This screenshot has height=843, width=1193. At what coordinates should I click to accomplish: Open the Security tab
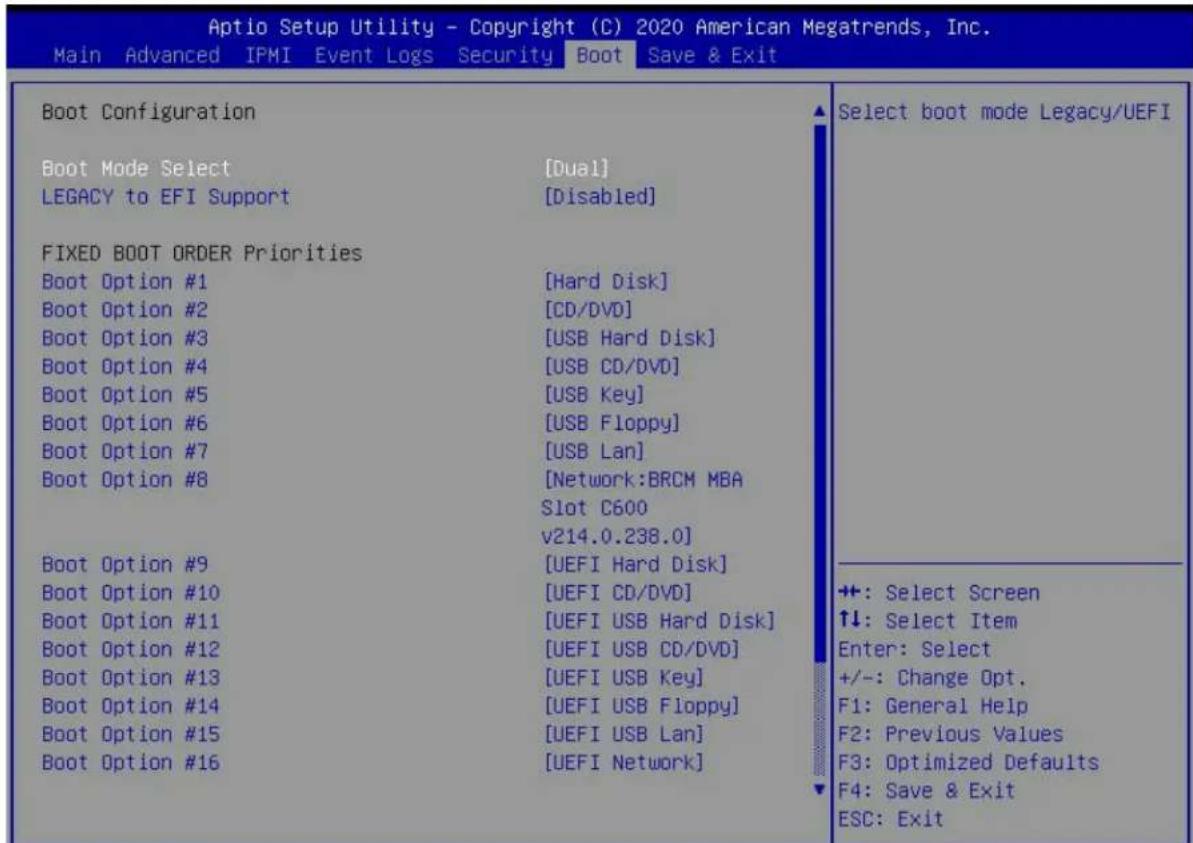click(505, 56)
